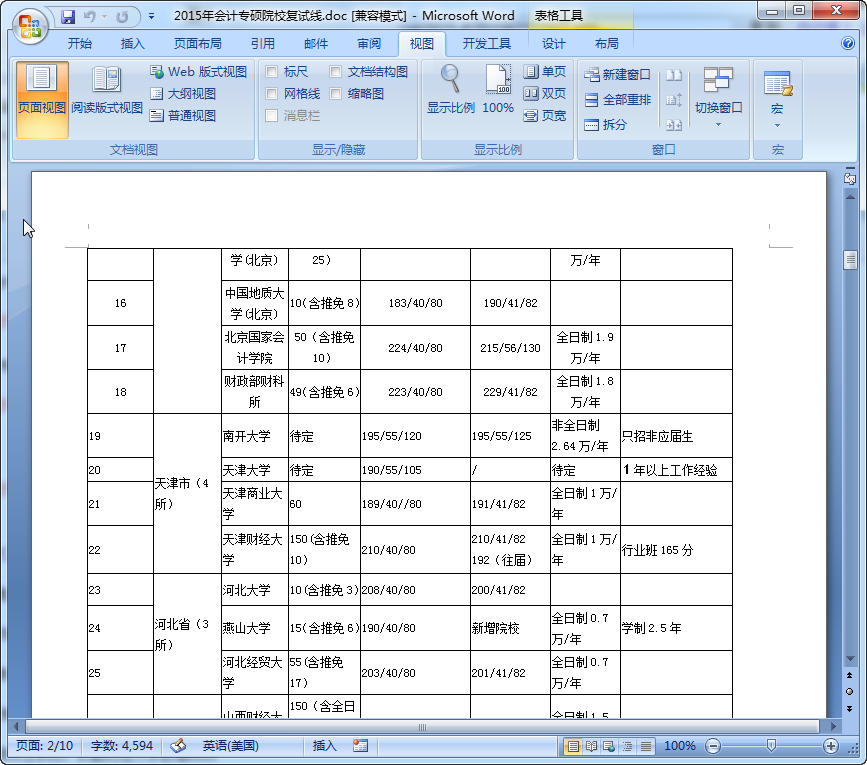Click zoom out minus button
Image resolution: width=867 pixels, height=765 pixels.
[x=713, y=746]
